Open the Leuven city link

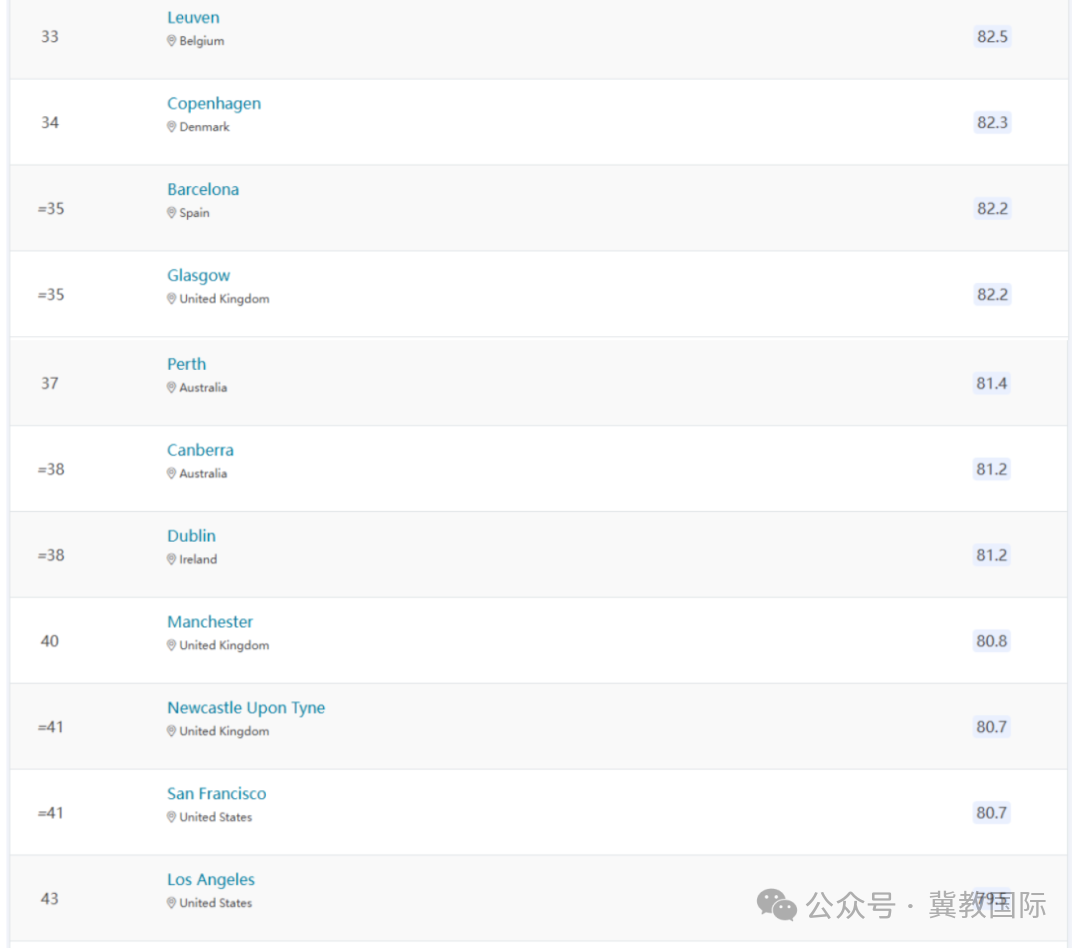point(193,18)
